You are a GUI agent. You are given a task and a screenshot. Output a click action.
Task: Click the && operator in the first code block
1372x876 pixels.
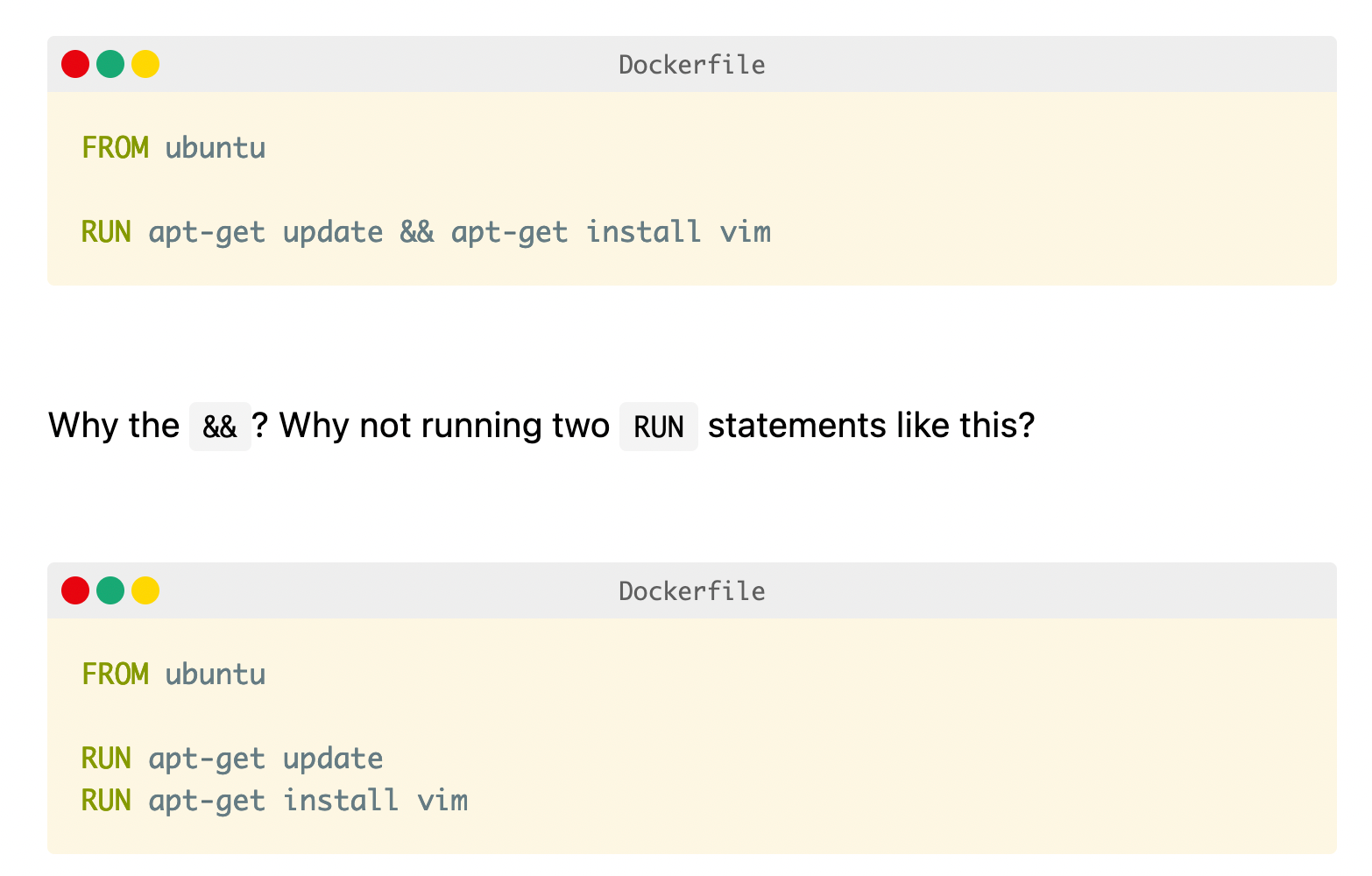click(x=417, y=232)
